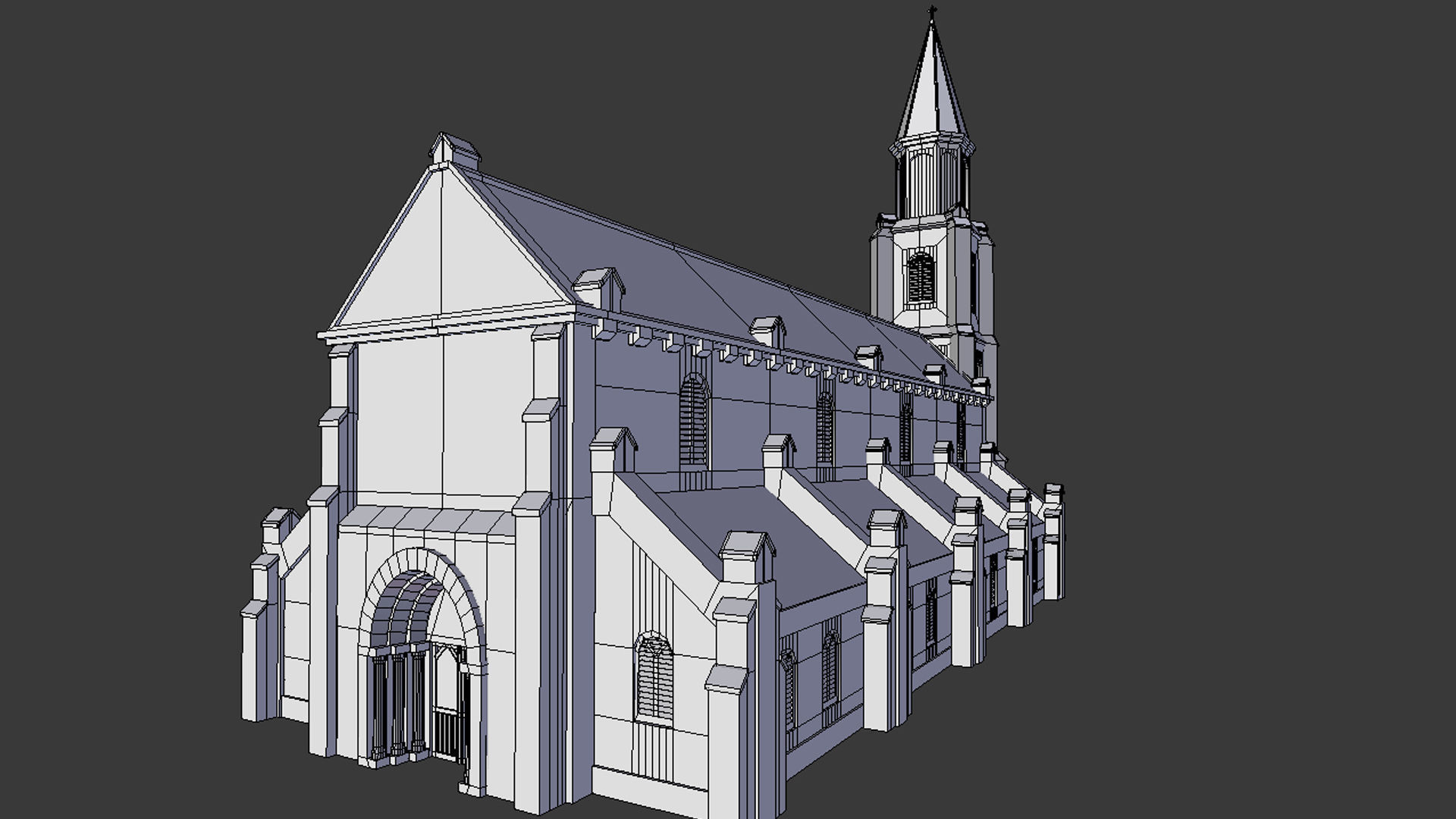Viewport: 1456px width, 819px height.
Task: Select the arched window beside the entrance
Action: 654,675
